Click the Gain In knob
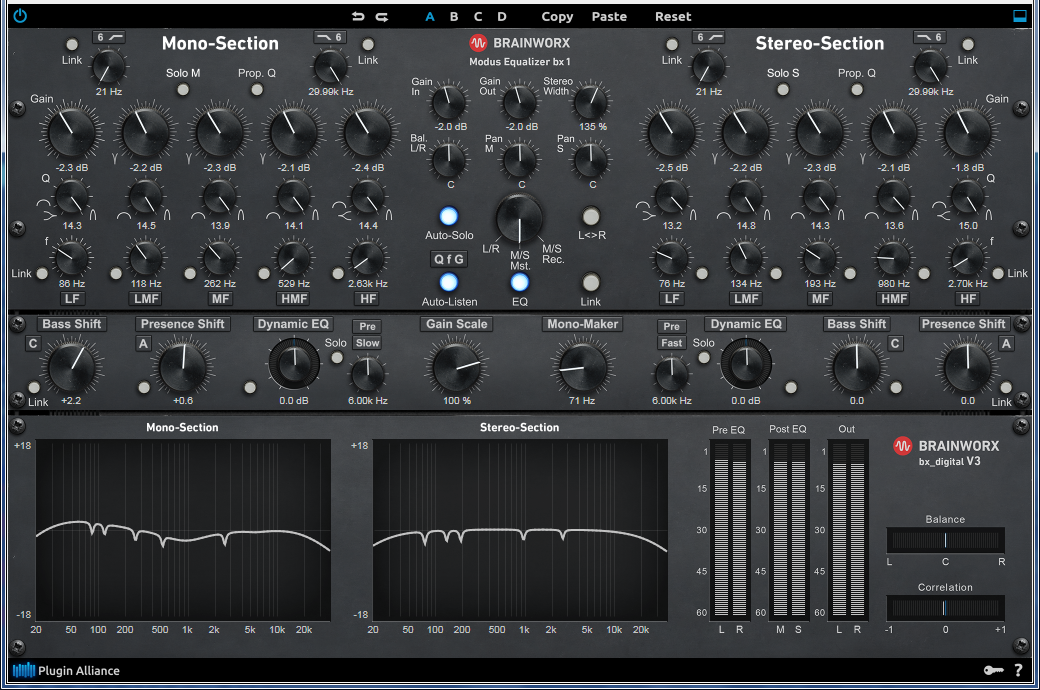Image resolution: width=1040 pixels, height=690 pixels. coord(449,102)
